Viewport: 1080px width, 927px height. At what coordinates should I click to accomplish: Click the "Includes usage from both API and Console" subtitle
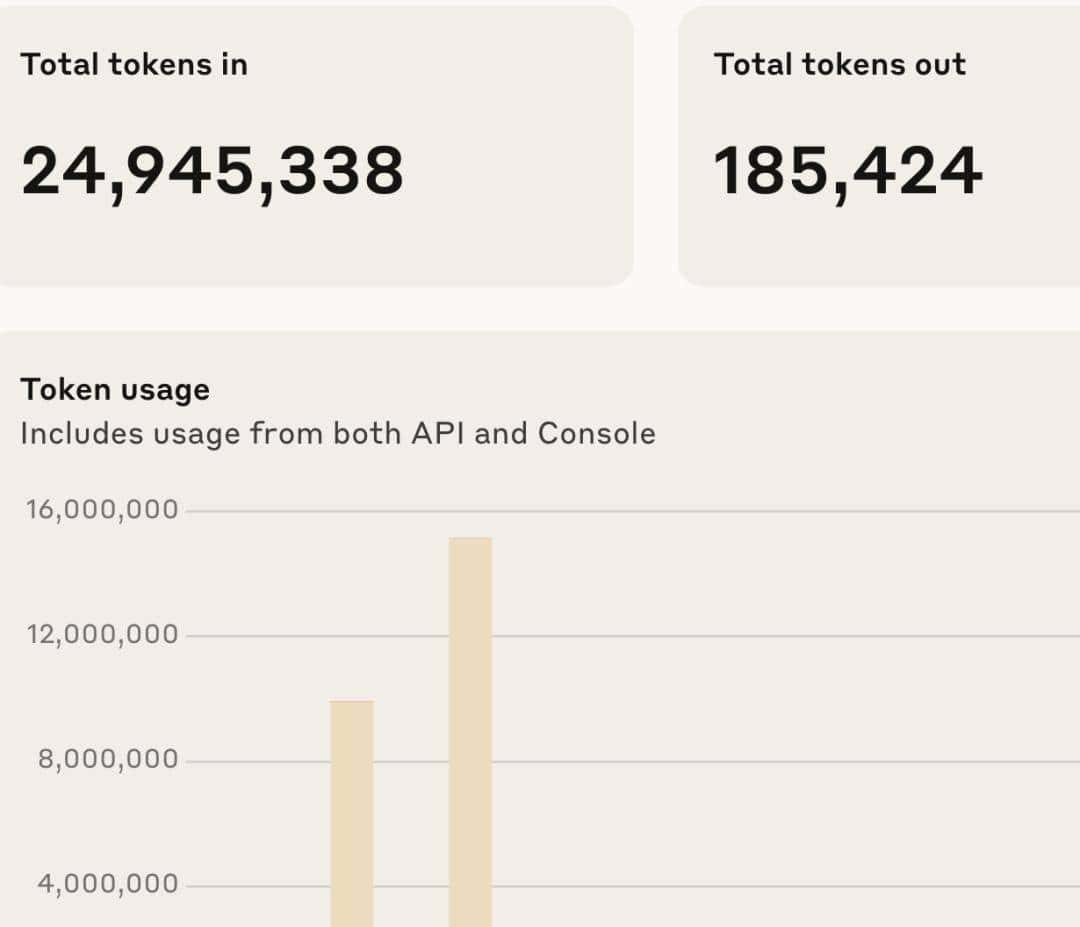[x=338, y=434]
